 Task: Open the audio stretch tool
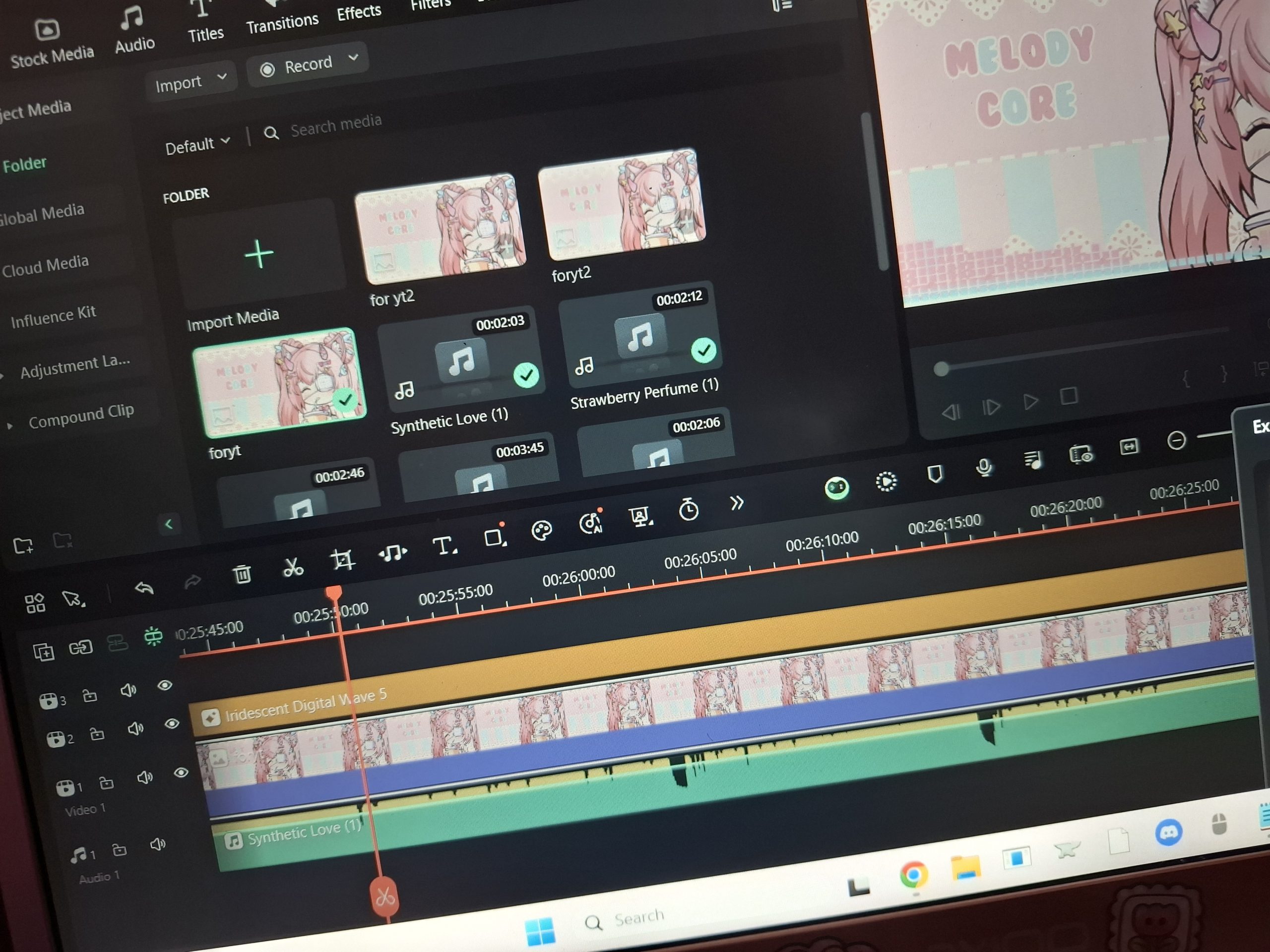point(393,553)
